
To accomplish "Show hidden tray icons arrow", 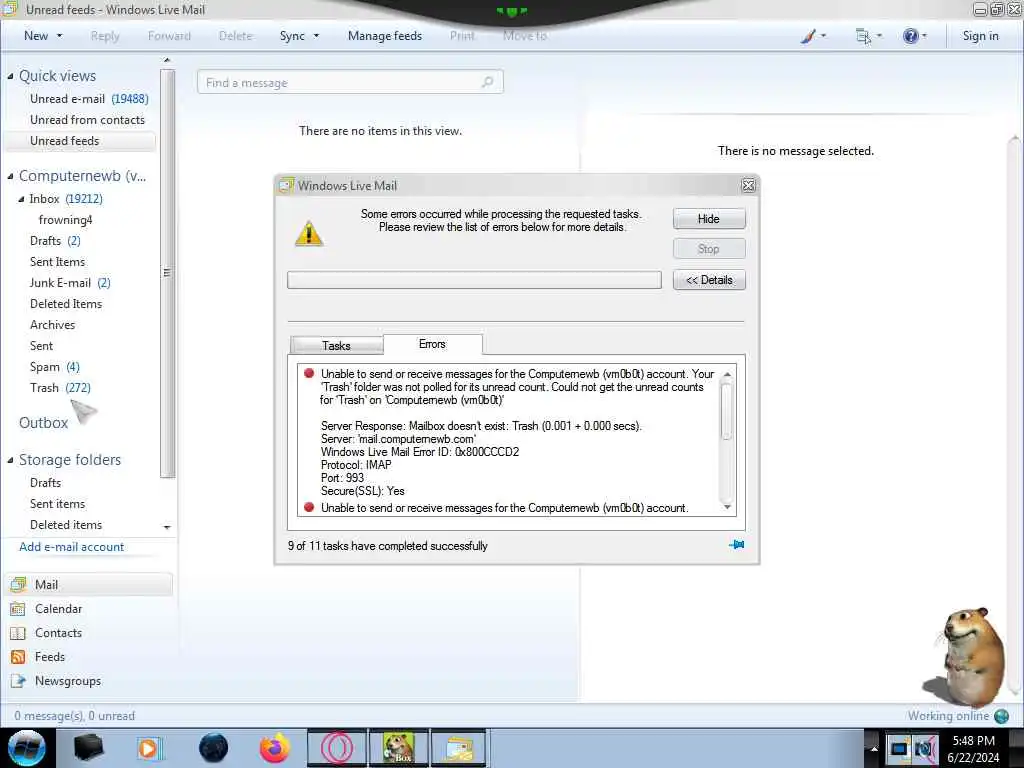I will click(874, 748).
